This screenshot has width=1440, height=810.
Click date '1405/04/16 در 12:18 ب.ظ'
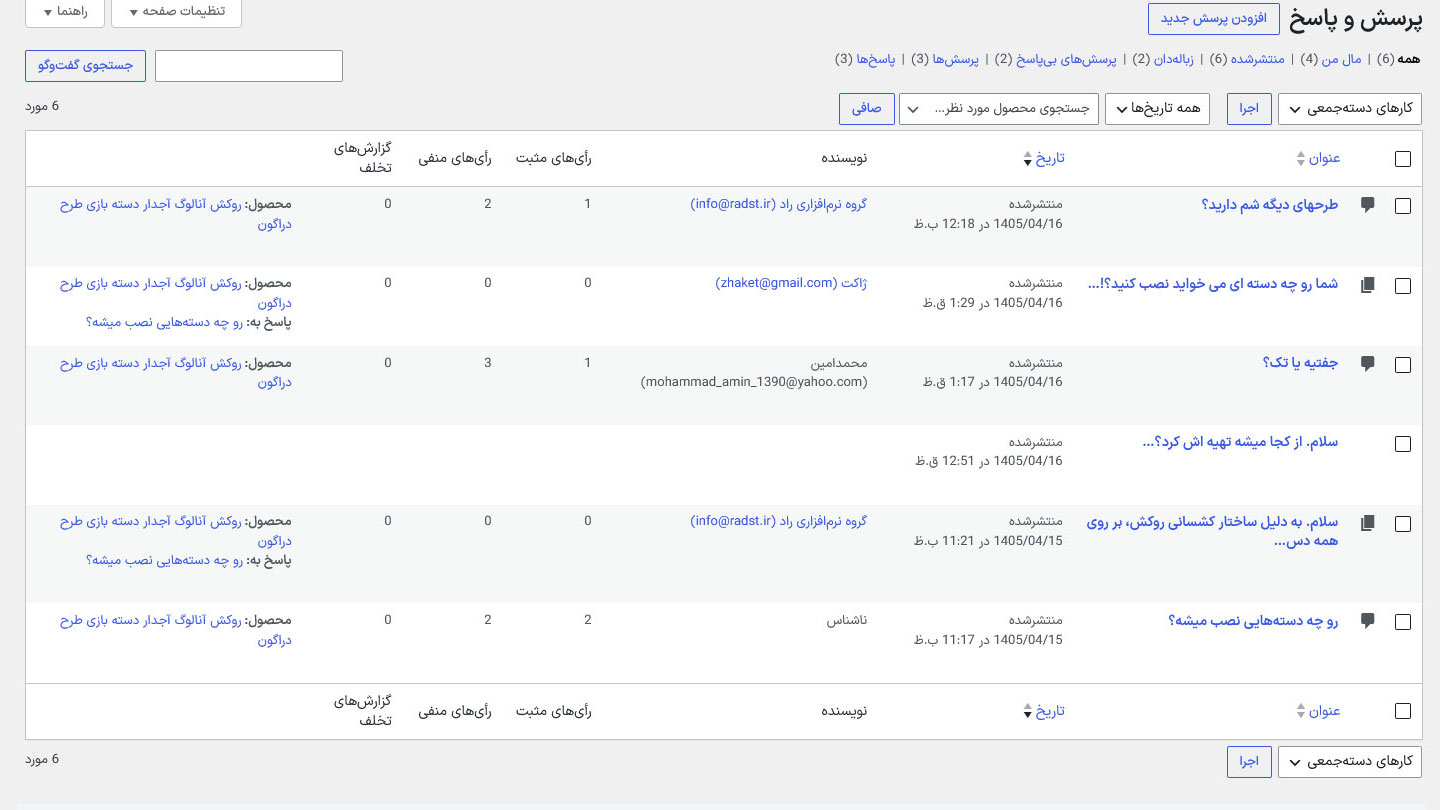(987, 223)
